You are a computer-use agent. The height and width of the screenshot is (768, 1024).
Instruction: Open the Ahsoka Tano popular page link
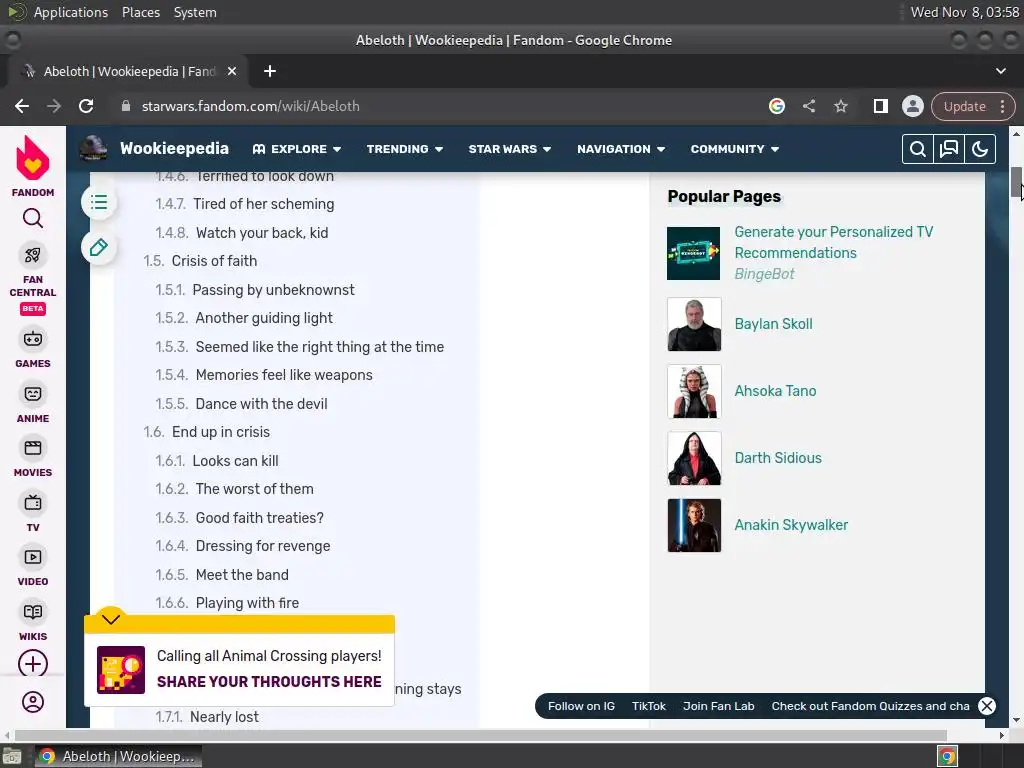[775, 391]
